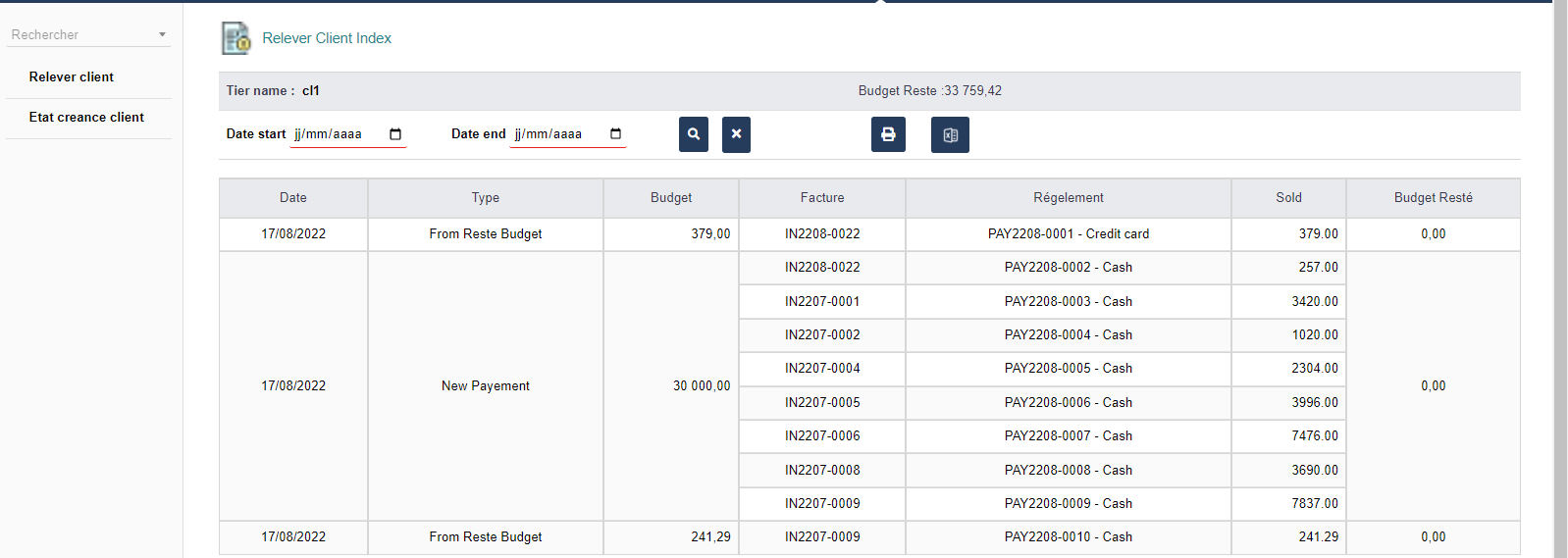
Task: Click payment PAY2208-0010 - Cash entry
Action: point(1068,537)
